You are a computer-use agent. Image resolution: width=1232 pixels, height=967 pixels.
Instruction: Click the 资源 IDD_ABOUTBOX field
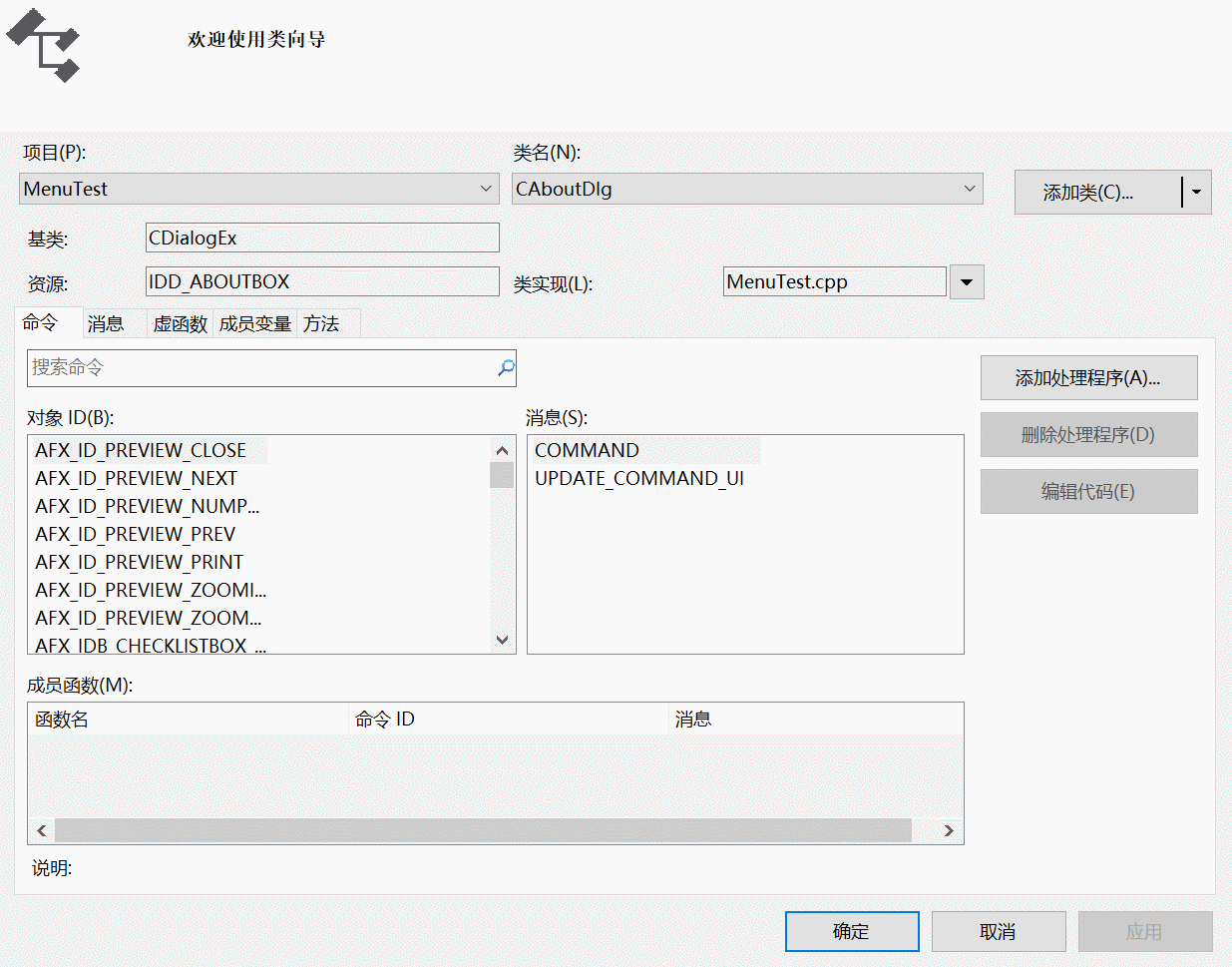[x=322, y=281]
